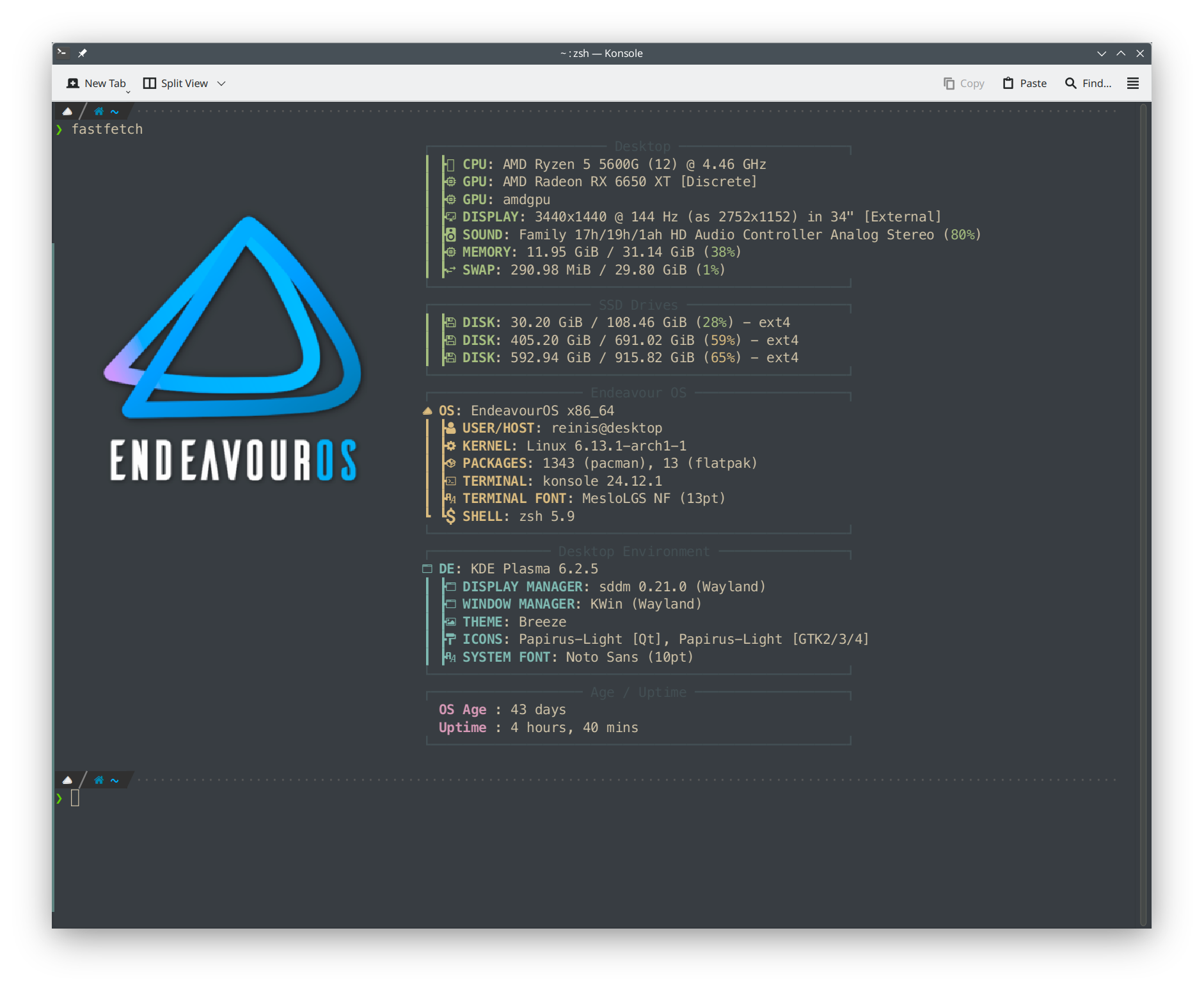Click the New Tab icon

[x=73, y=83]
